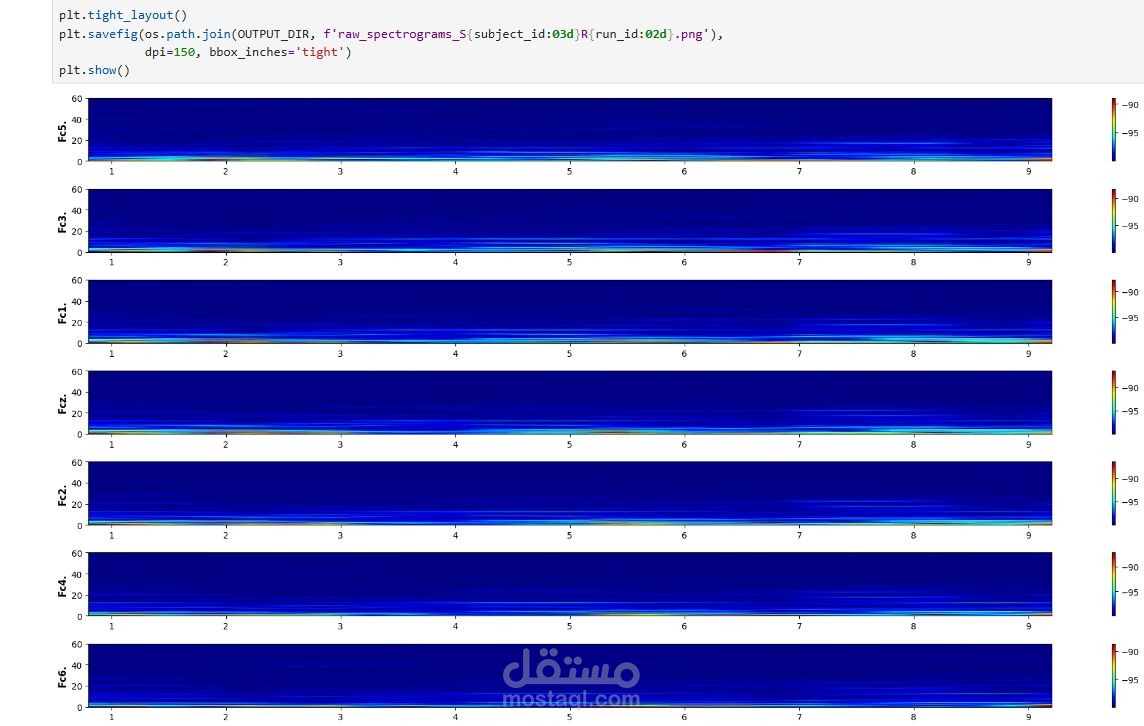This screenshot has width=1144, height=726.
Task: Click the Fc4. plot colorbar
Action: click(x=1114, y=584)
